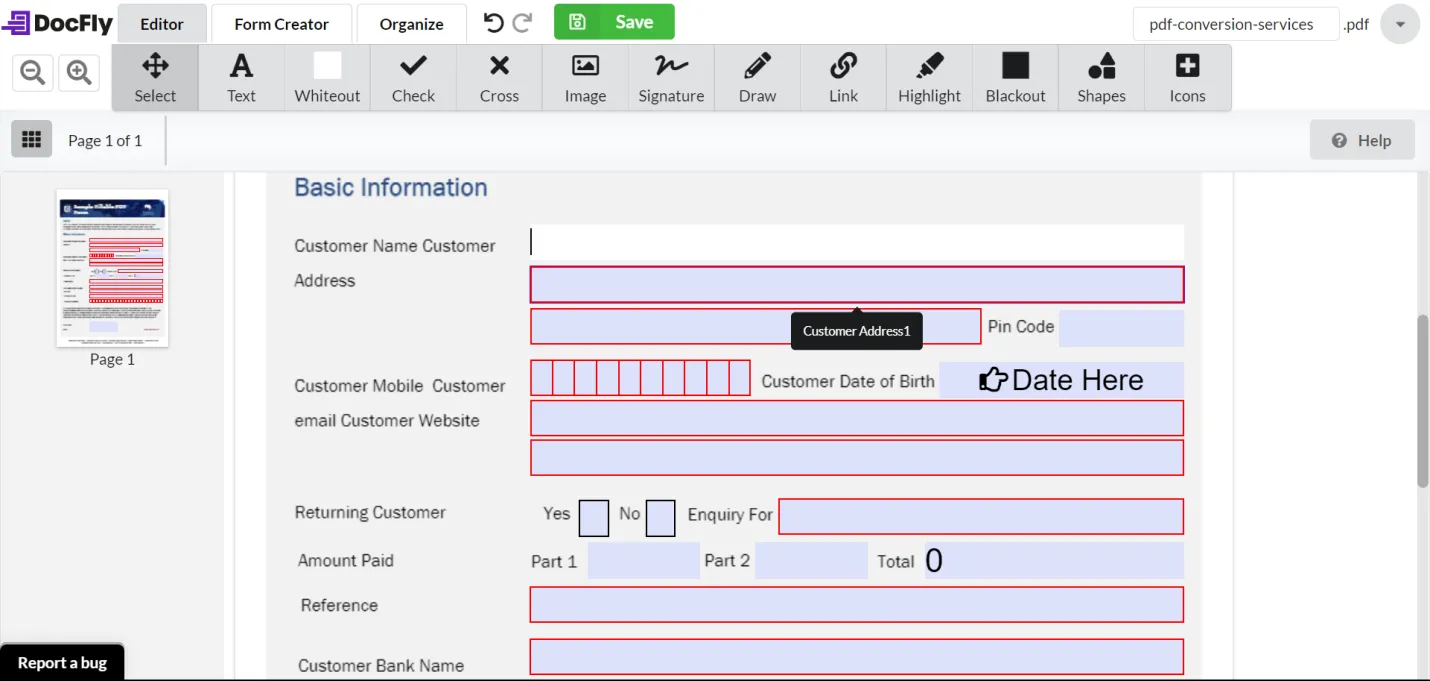Select the Check mark tool
Screen dimensions: 1430x681
pyautogui.click(x=413, y=77)
